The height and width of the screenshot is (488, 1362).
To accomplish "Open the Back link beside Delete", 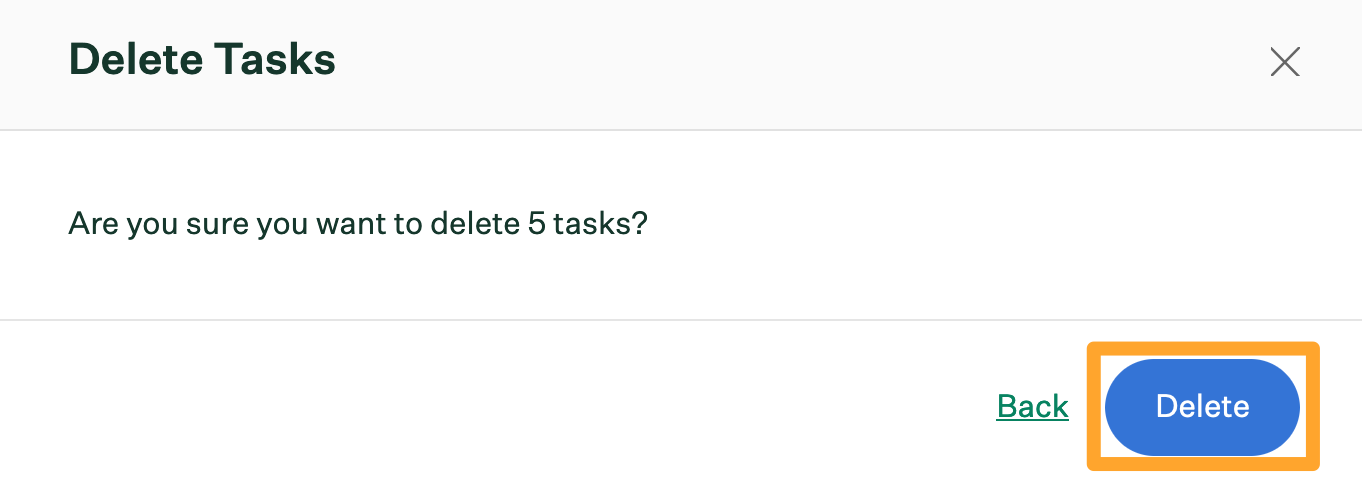I will tap(1033, 406).
